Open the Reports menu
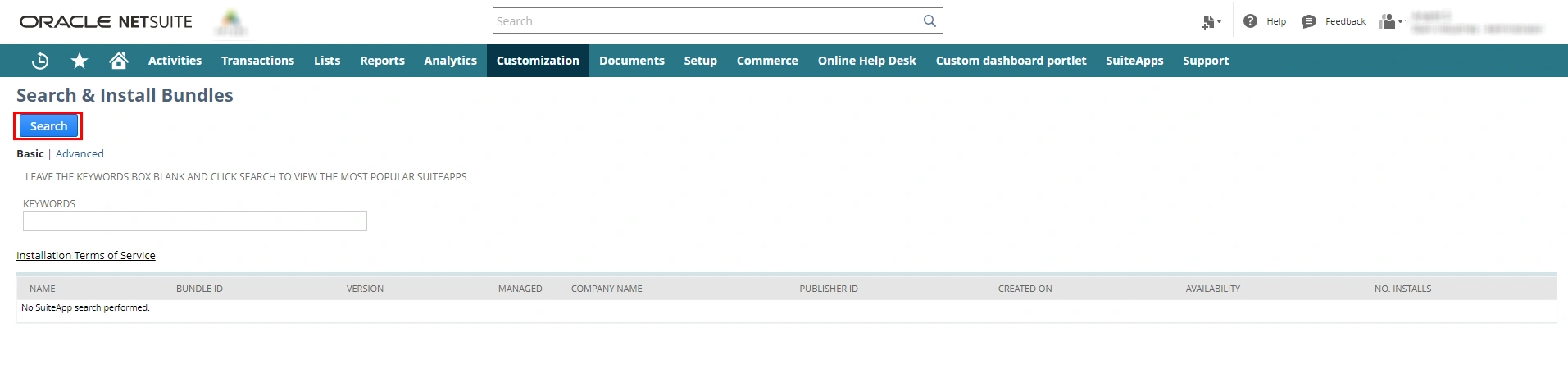 click(x=382, y=61)
